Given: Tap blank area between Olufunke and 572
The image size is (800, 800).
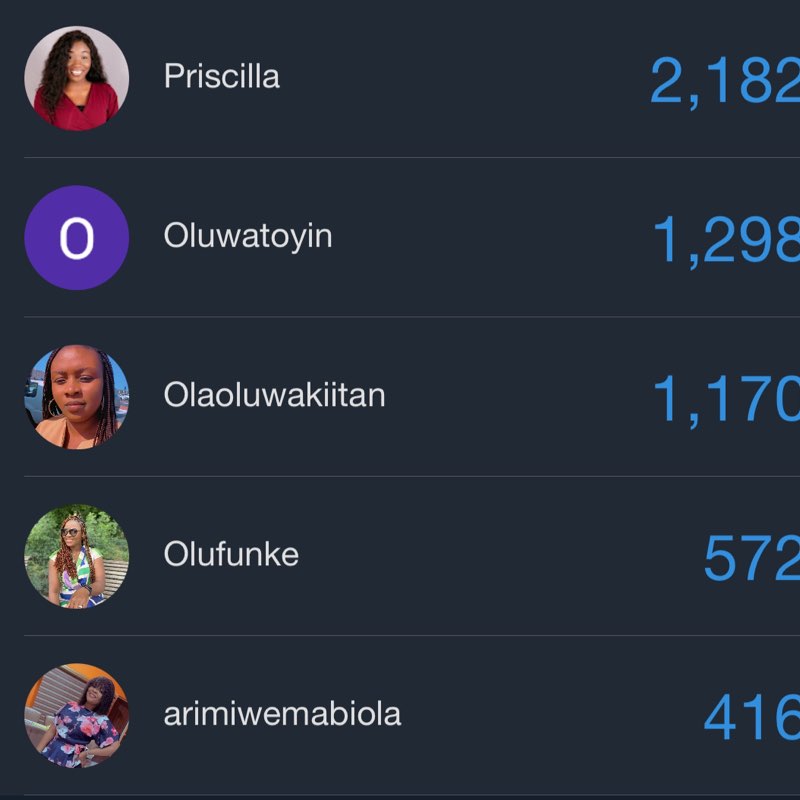Looking at the screenshot, I should [500, 556].
